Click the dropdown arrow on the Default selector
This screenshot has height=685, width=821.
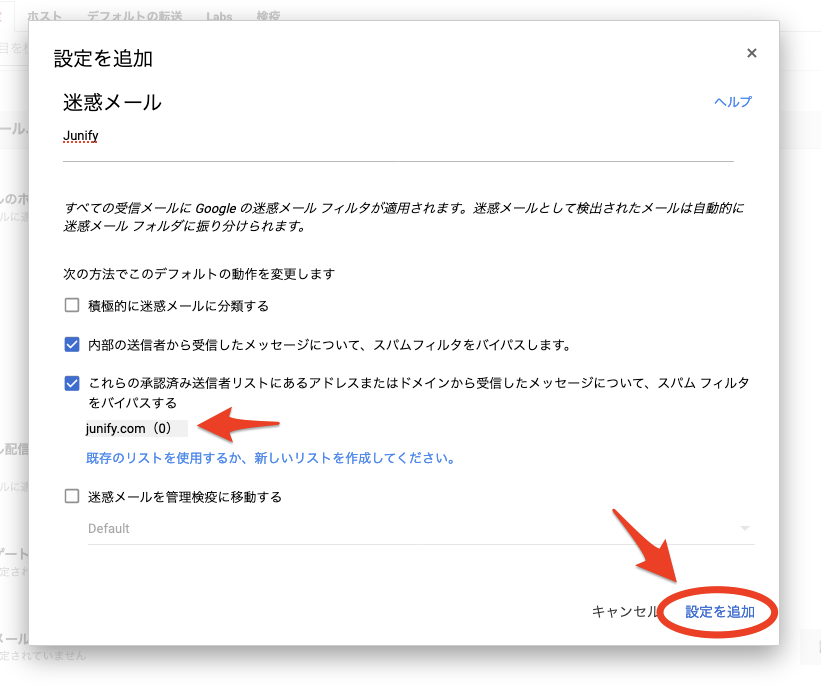744,529
